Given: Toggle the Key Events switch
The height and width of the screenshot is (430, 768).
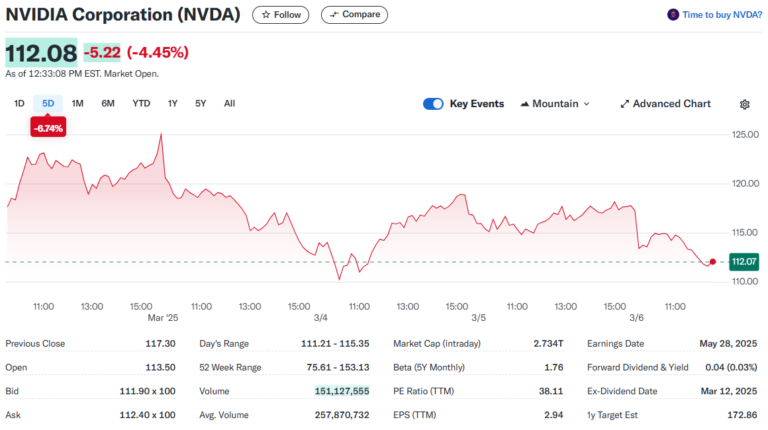Looking at the screenshot, I should [x=433, y=104].
